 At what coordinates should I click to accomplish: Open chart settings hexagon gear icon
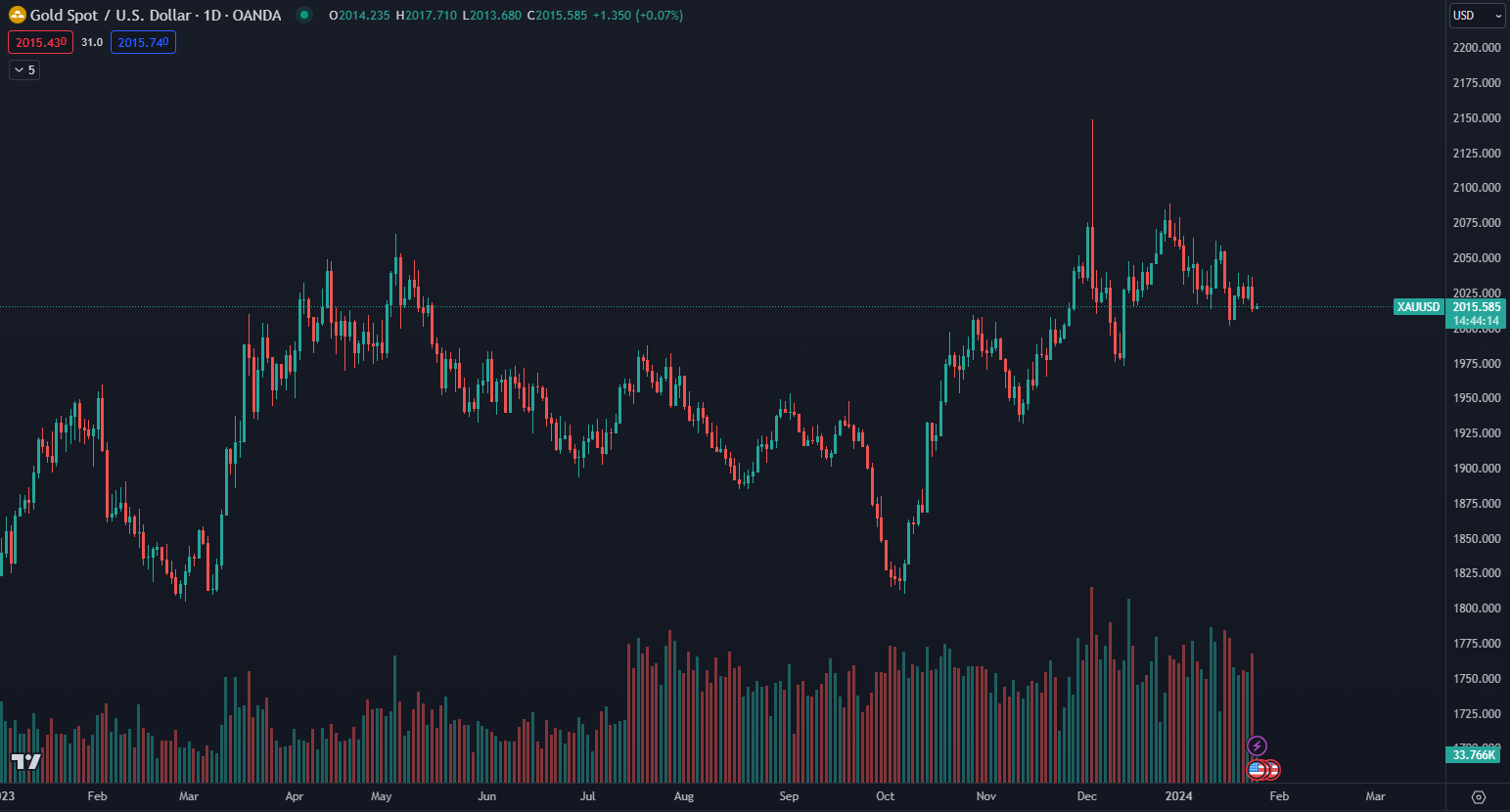1478,796
